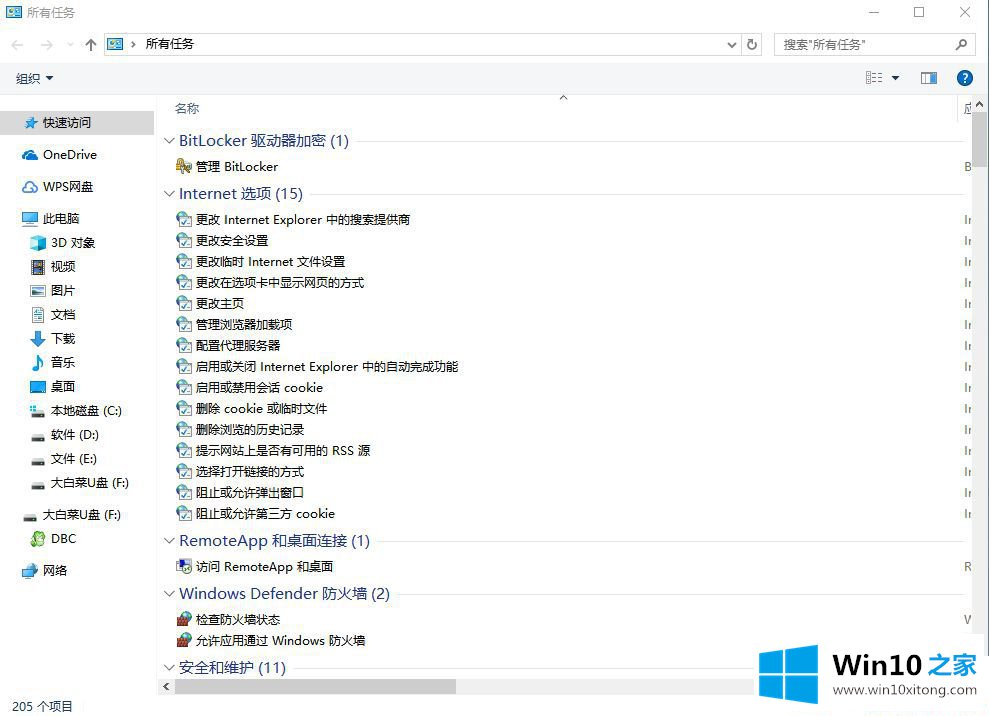The width and height of the screenshot is (989, 716).
Task: Click the 所有任务 address breadcrumb
Action: (x=170, y=44)
